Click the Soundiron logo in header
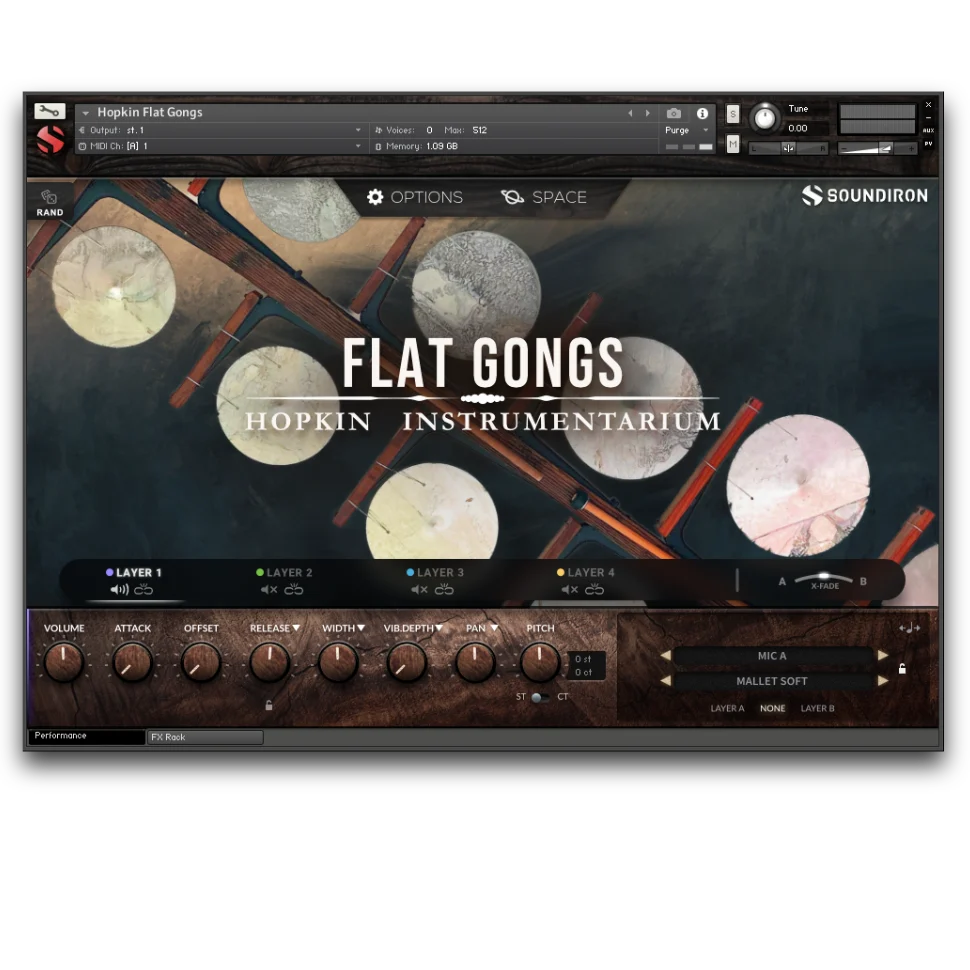The width and height of the screenshot is (970, 970). click(x=865, y=195)
